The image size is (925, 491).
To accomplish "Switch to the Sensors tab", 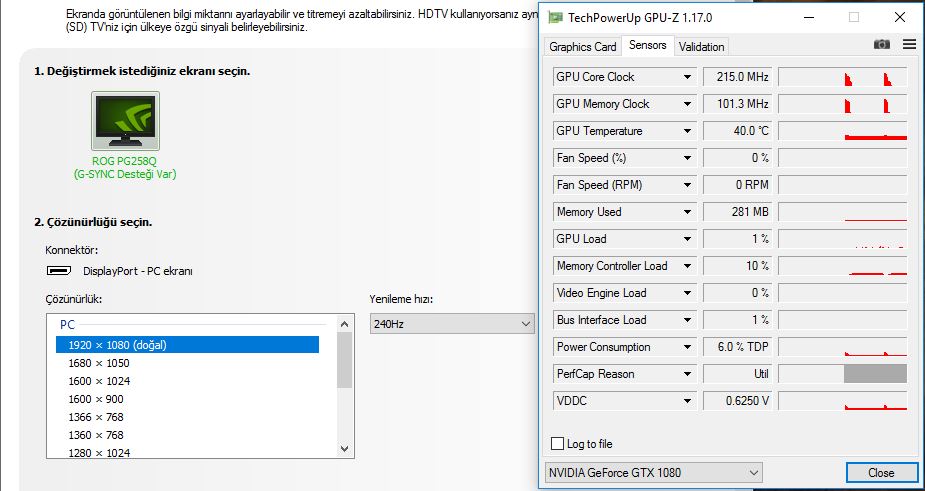I will tap(648, 45).
